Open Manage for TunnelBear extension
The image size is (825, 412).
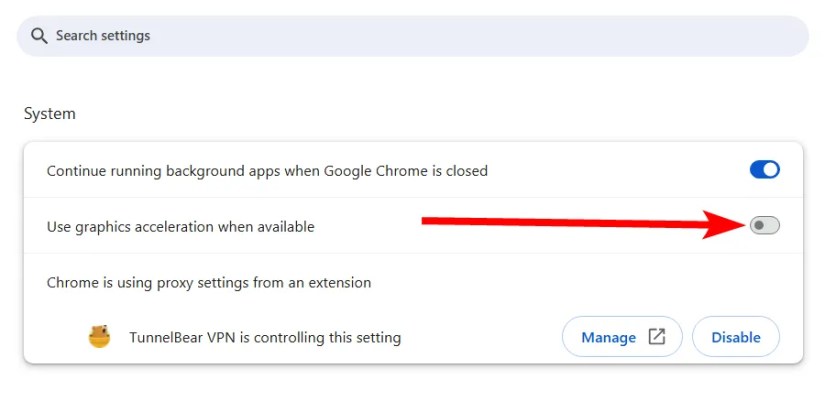pyautogui.click(x=621, y=337)
